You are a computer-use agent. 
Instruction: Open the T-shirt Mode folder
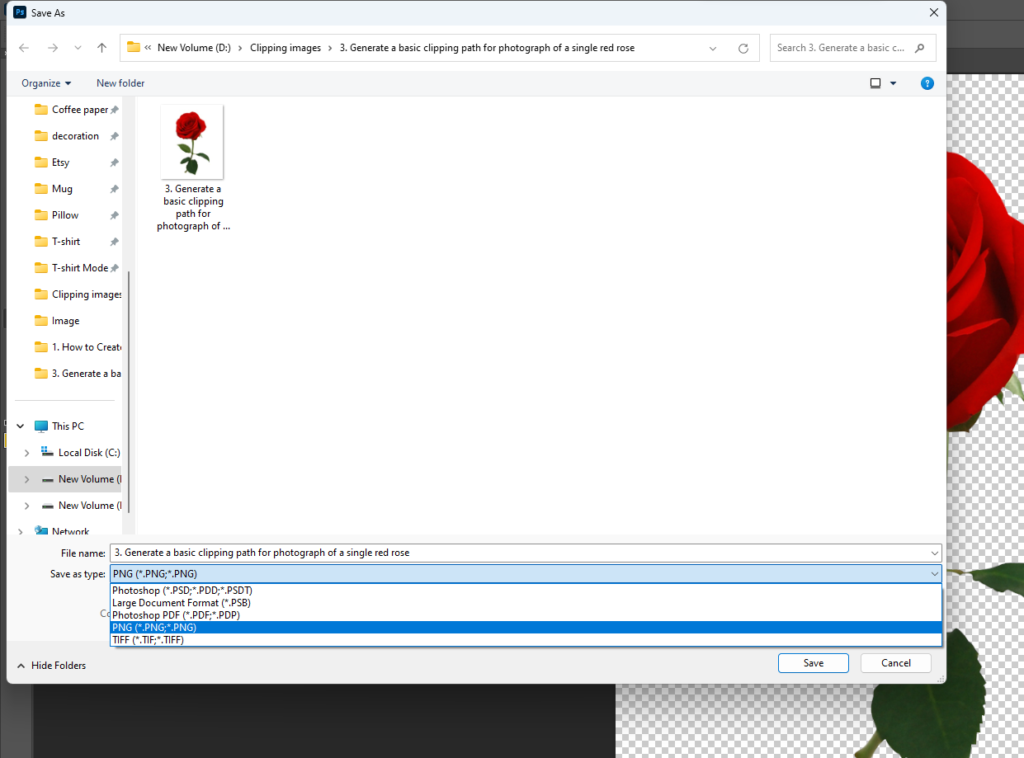click(76, 268)
